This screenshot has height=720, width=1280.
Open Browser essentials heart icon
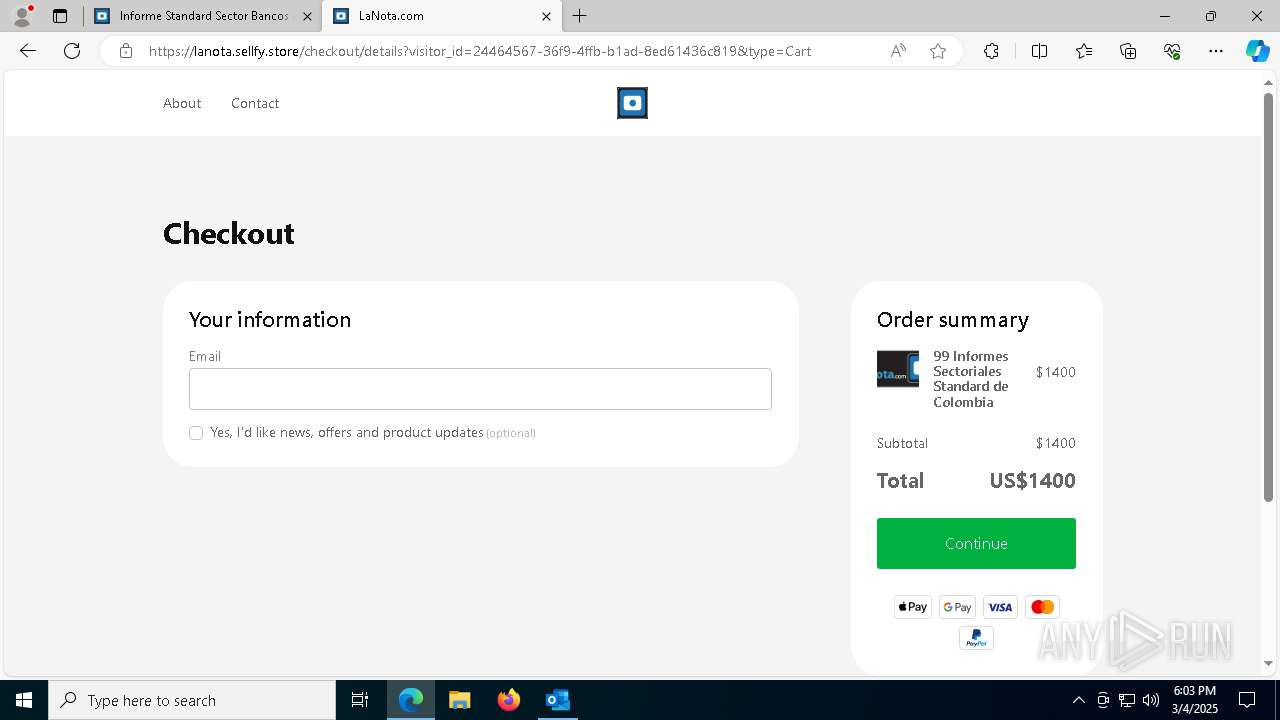pyautogui.click(x=1172, y=51)
